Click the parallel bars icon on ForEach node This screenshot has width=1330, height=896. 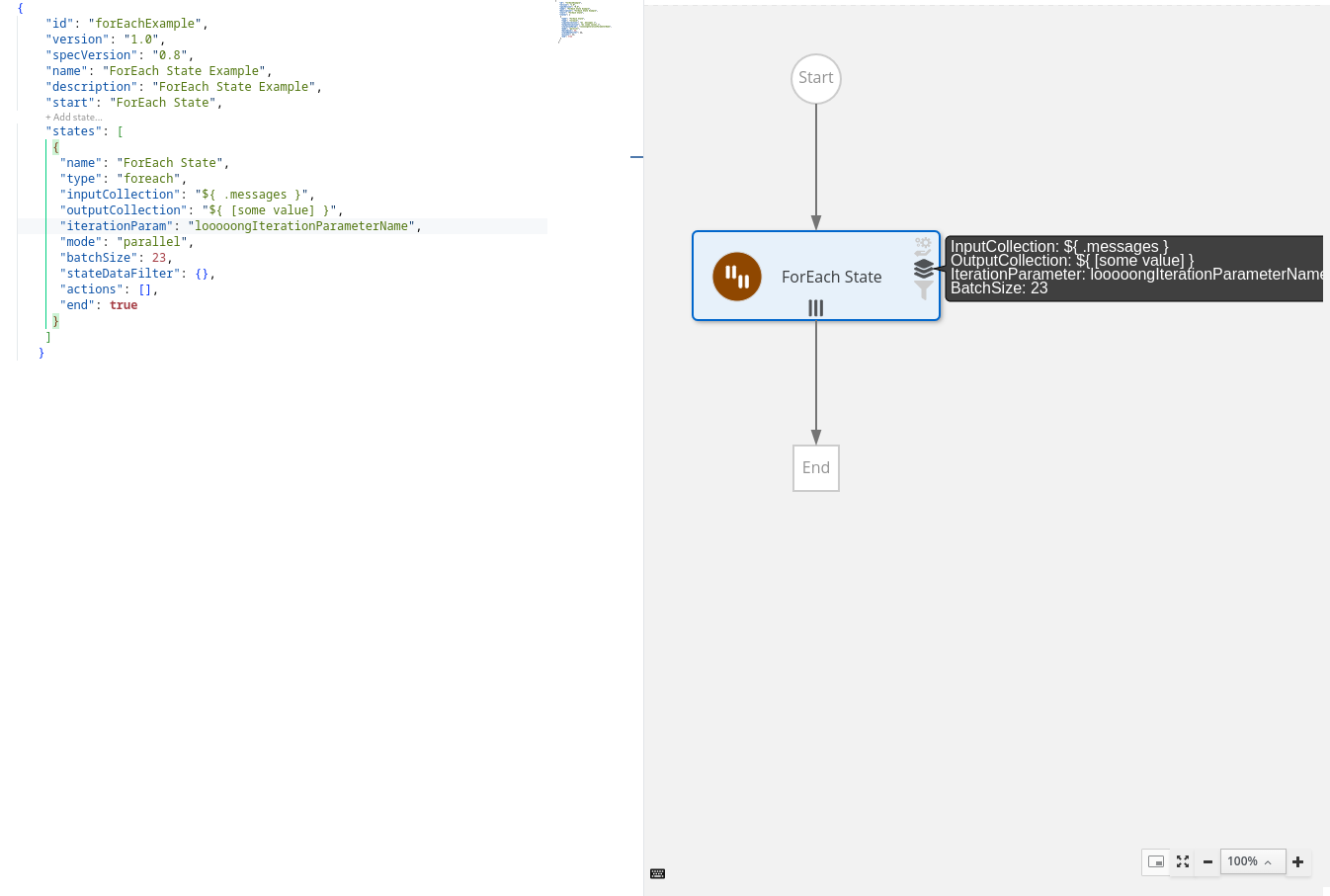pos(816,308)
